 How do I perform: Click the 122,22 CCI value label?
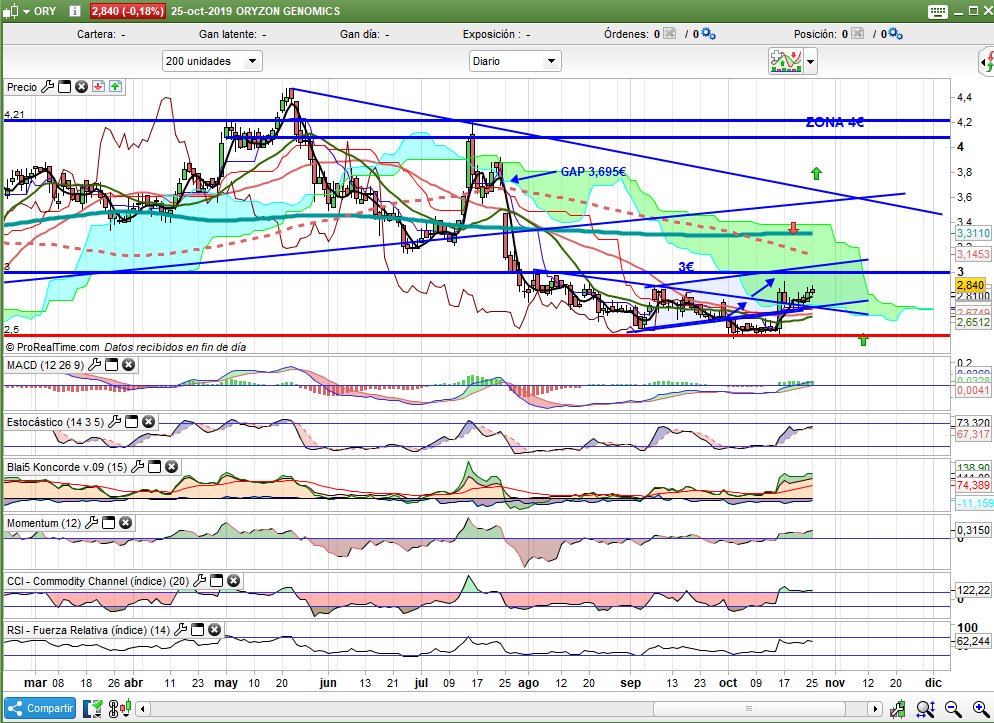pos(973,590)
